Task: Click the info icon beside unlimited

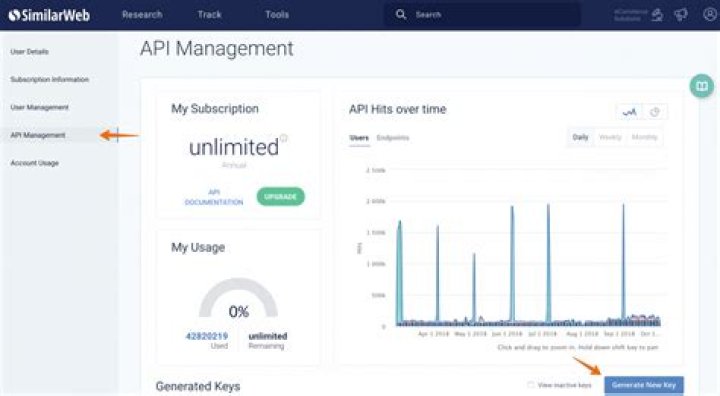Action: (x=284, y=137)
